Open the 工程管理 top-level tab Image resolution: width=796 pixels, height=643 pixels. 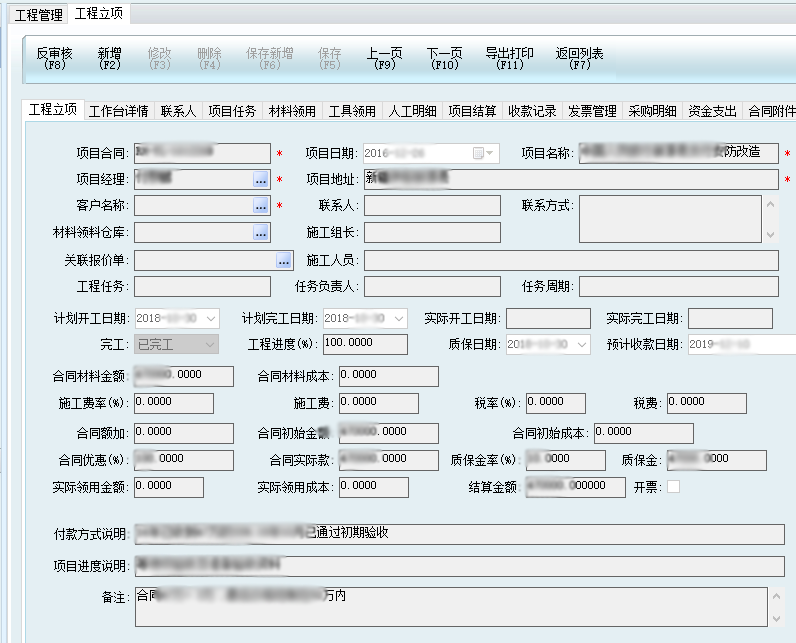38,15
